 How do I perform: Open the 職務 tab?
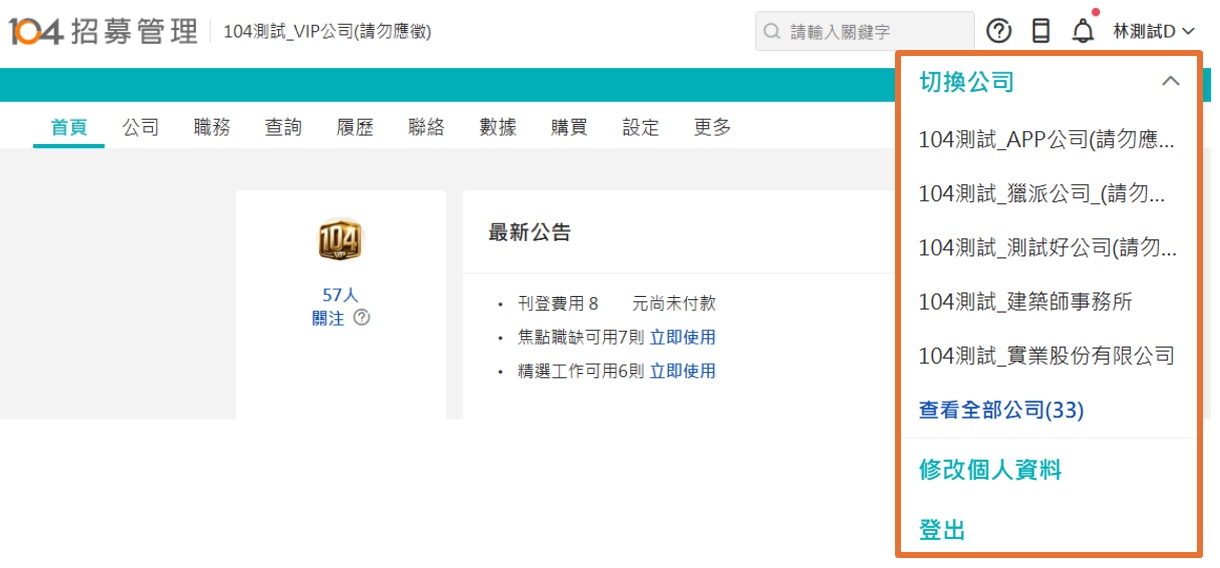(212, 127)
